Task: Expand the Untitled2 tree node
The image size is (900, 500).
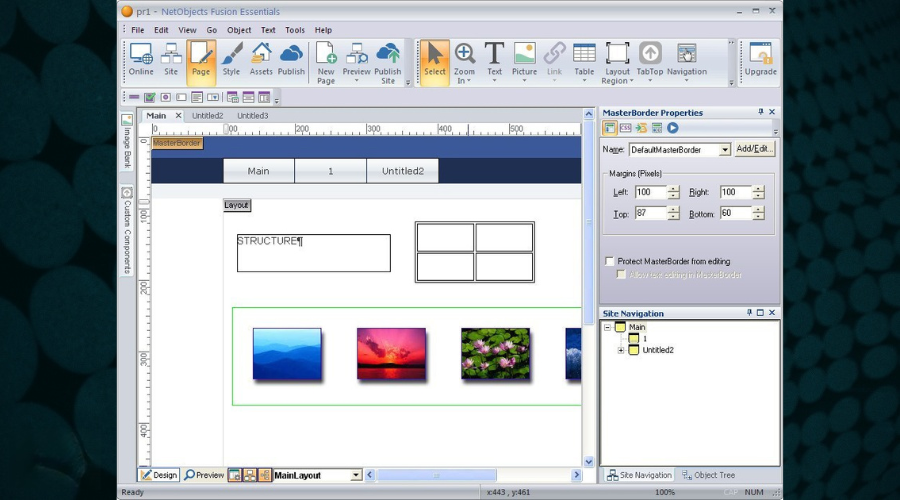Action: pyautogui.click(x=621, y=350)
